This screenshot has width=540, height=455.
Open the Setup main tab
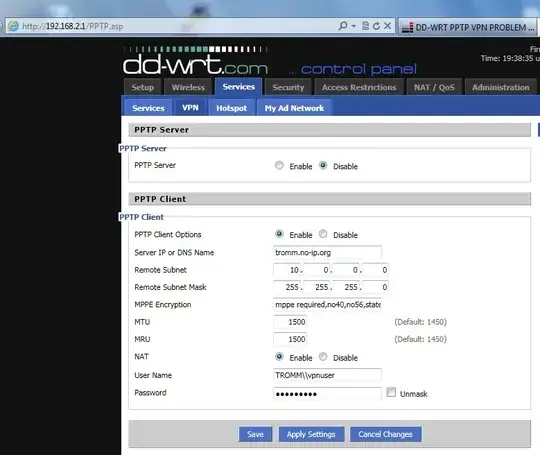143,87
